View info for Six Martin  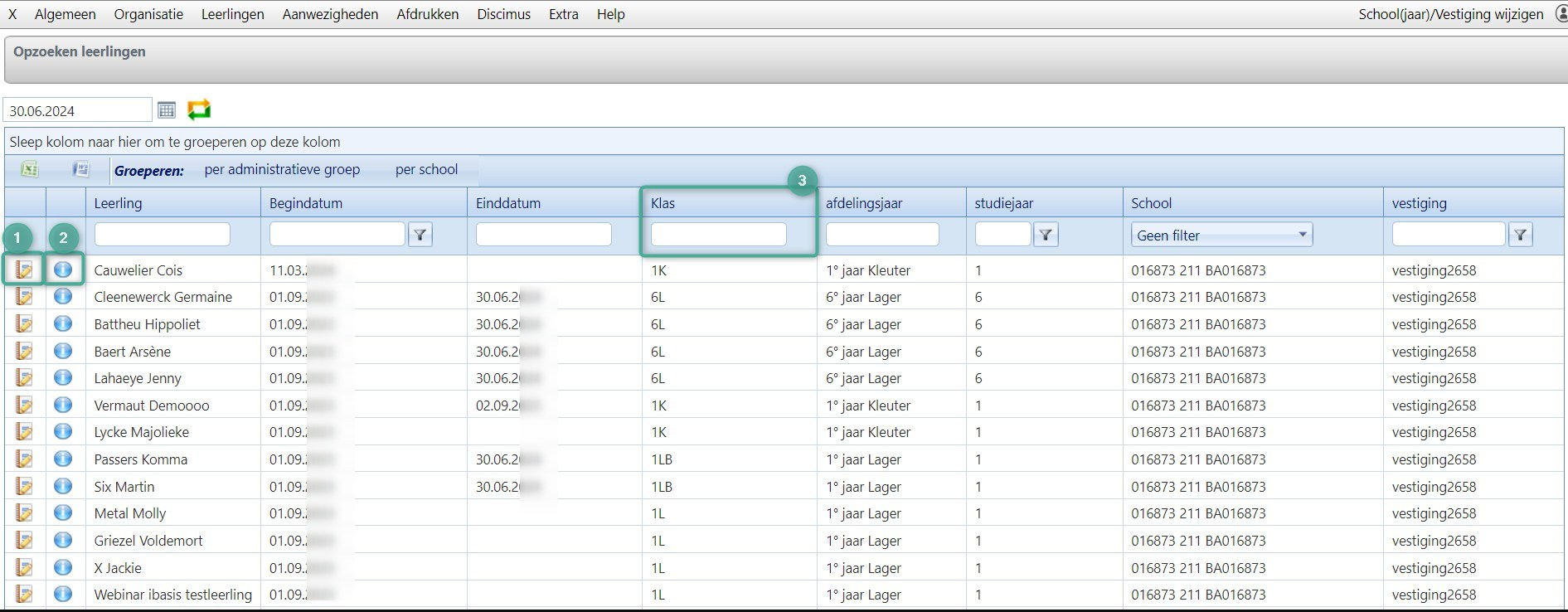(x=63, y=486)
